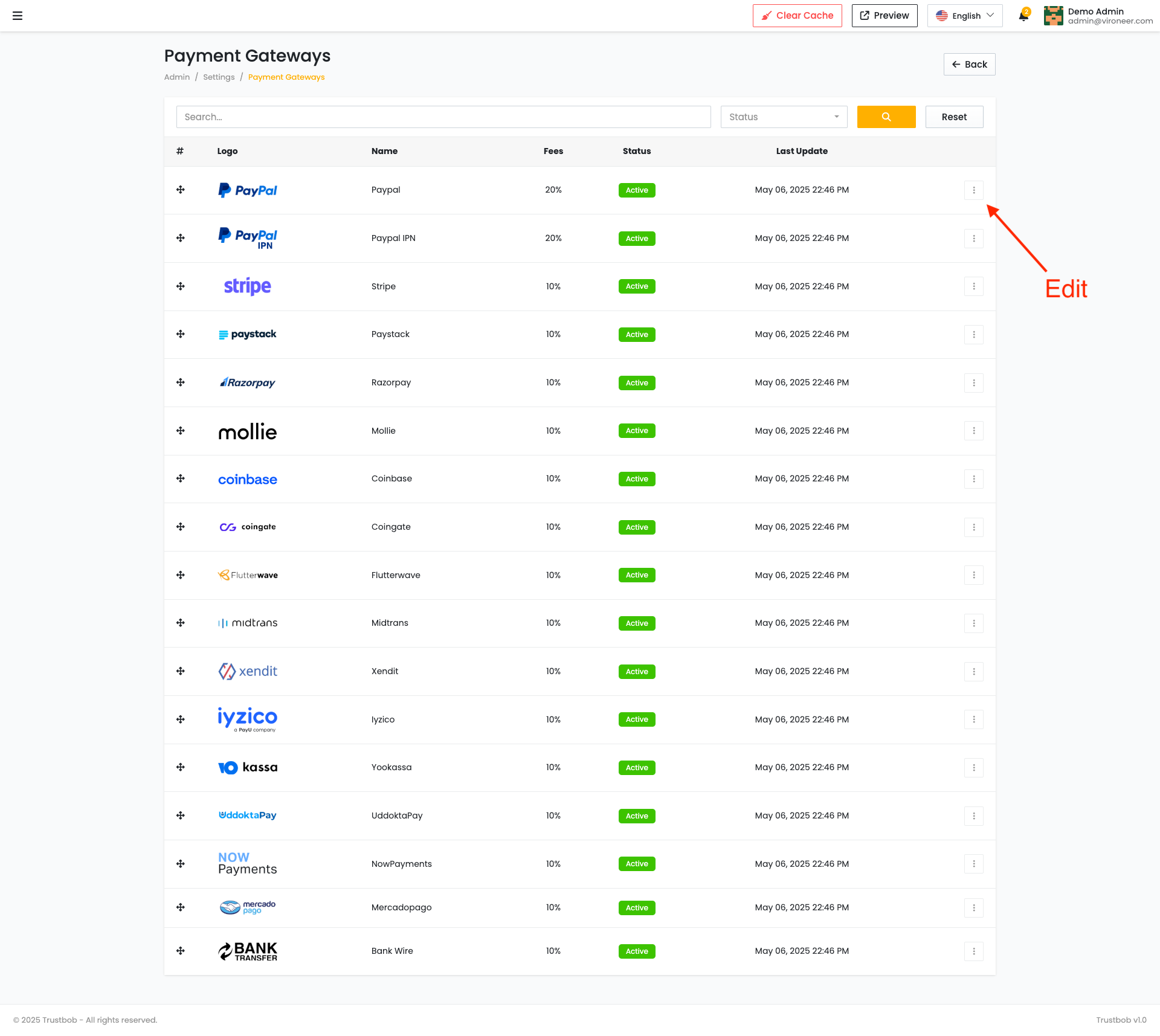1160x1036 pixels.
Task: Open the hamburger sidebar menu
Action: point(18,16)
